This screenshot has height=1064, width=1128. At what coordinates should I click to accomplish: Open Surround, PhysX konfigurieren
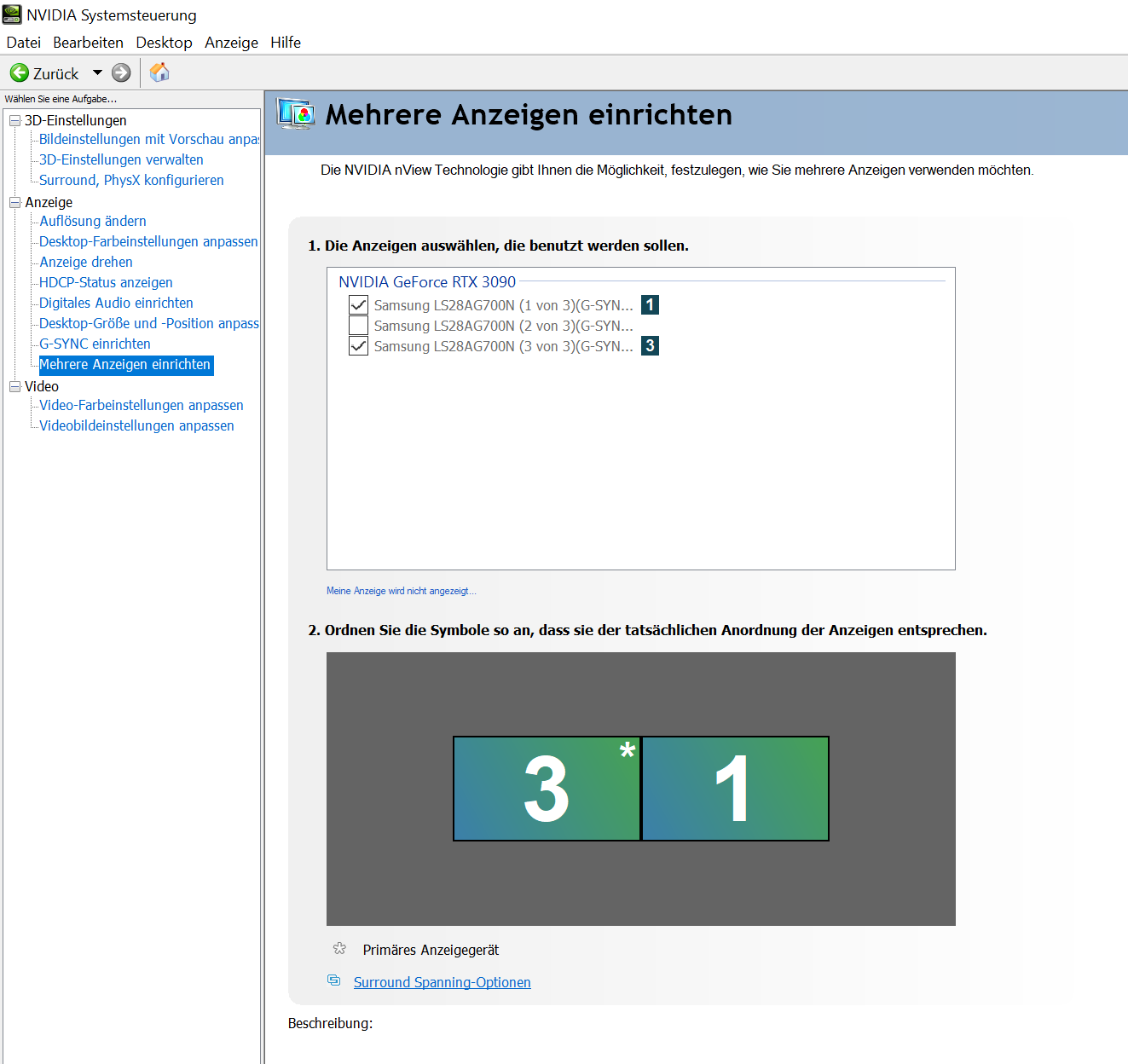[131, 180]
